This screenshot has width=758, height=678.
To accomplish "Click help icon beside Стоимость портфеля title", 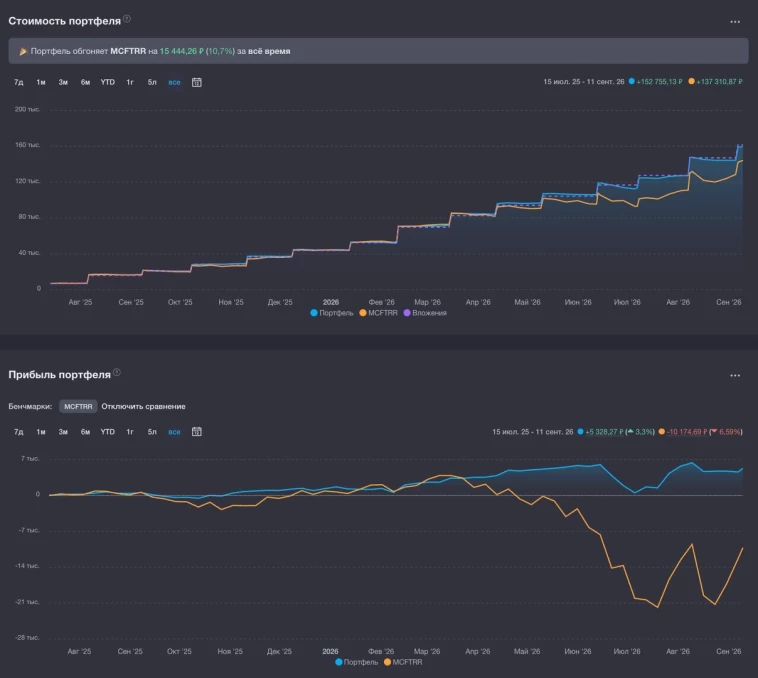I will (127, 19).
